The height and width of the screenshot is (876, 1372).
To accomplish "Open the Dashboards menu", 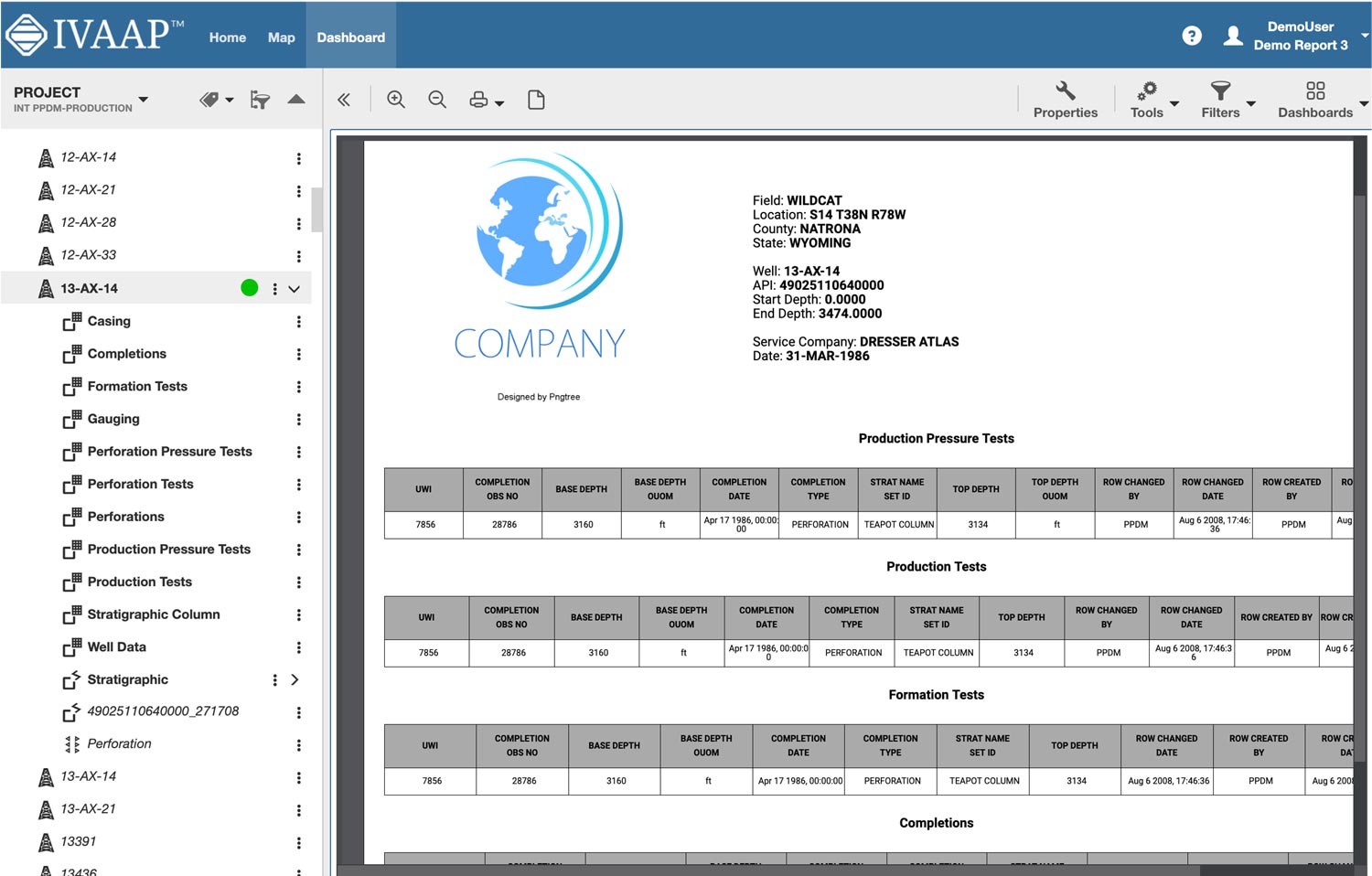I will pos(1315,101).
